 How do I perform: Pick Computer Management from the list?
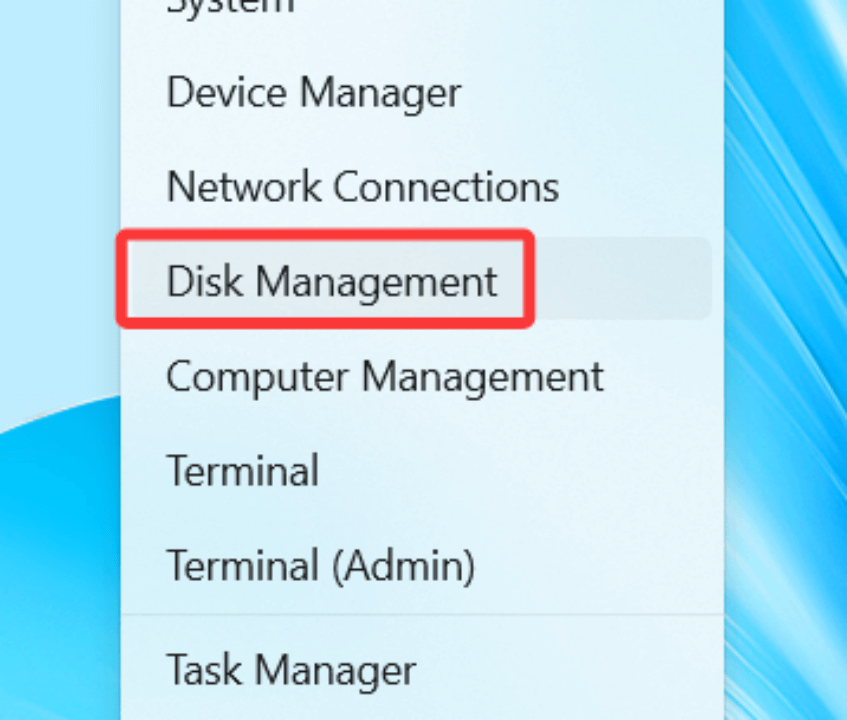tap(386, 377)
